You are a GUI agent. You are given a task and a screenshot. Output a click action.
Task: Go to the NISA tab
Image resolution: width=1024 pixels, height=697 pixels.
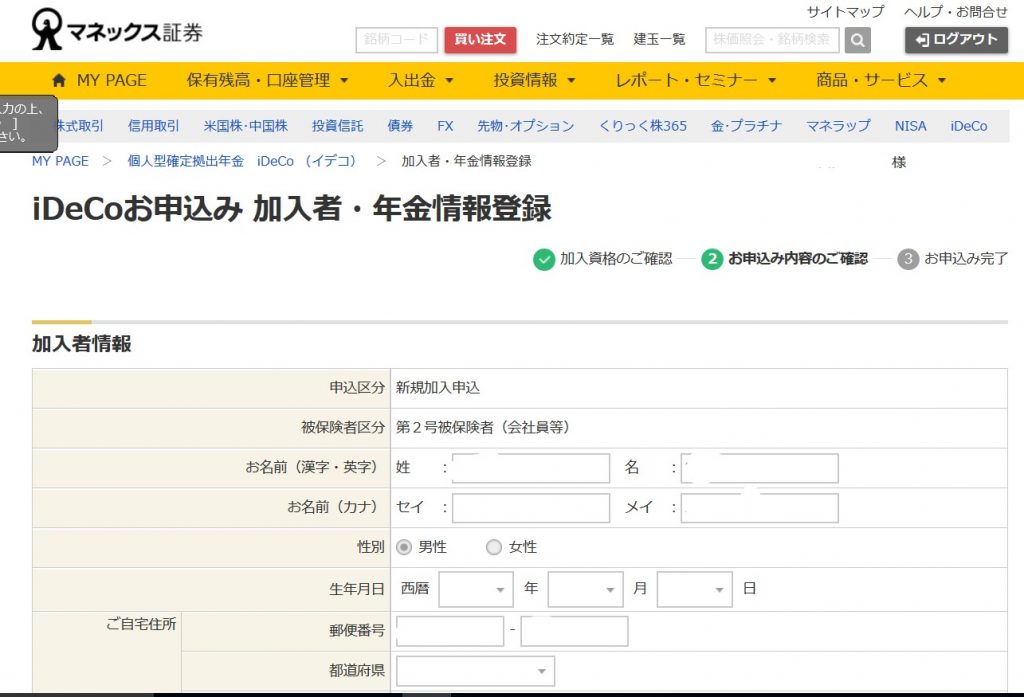[x=910, y=126]
